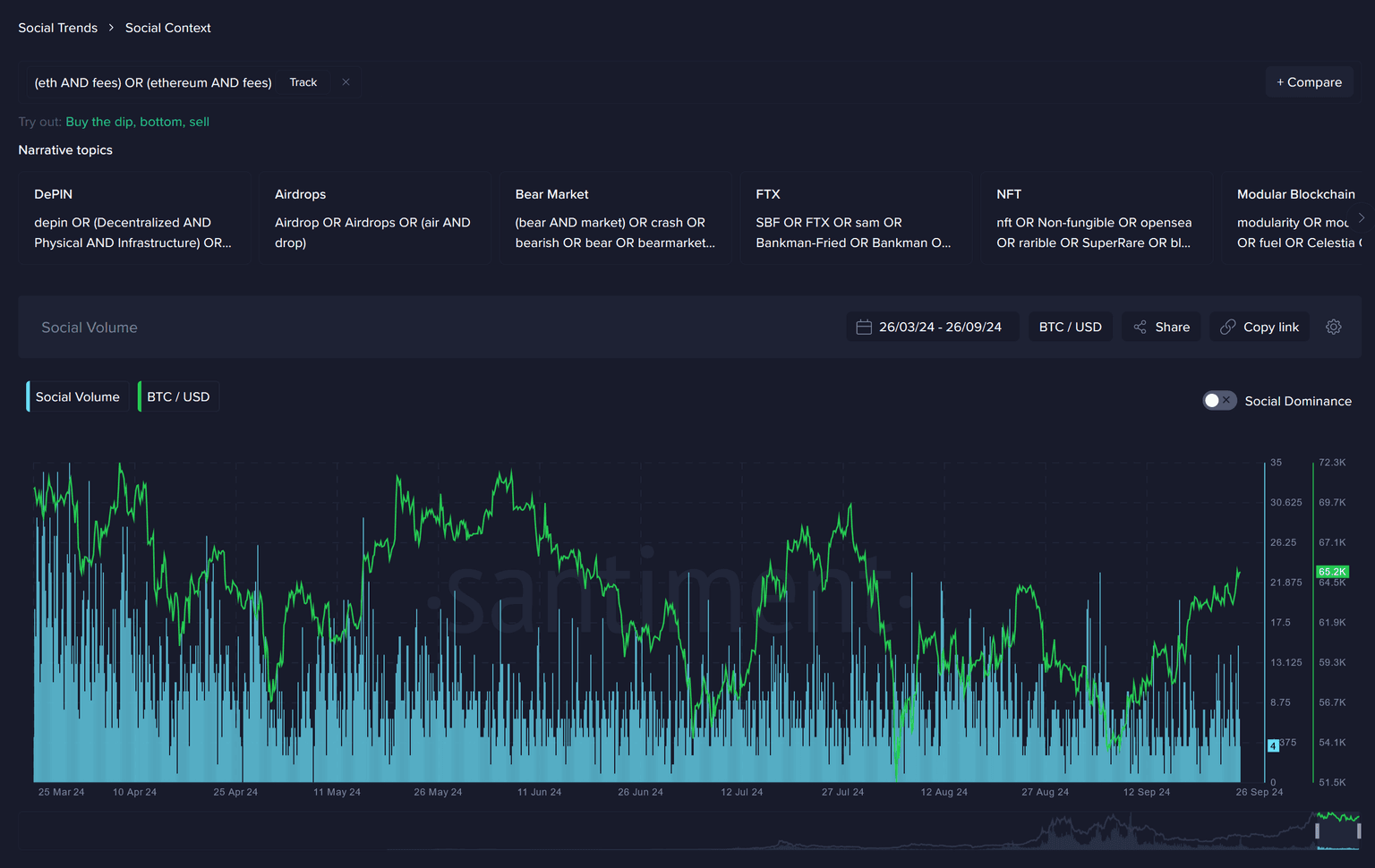Image resolution: width=1375 pixels, height=868 pixels.
Task: Click the calendar icon in date range
Action: tap(864, 328)
